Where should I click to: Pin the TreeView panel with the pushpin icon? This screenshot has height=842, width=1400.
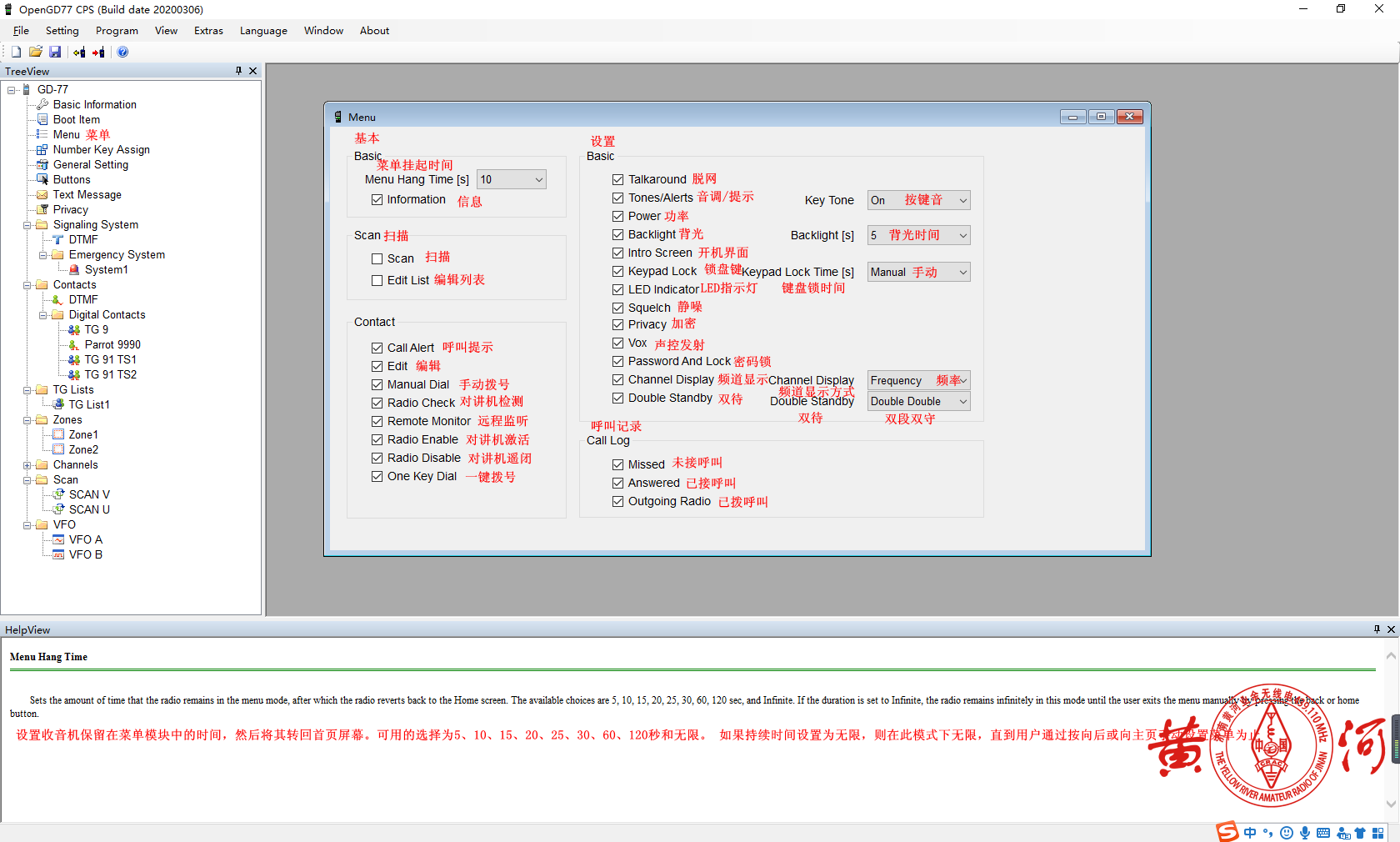(238, 71)
